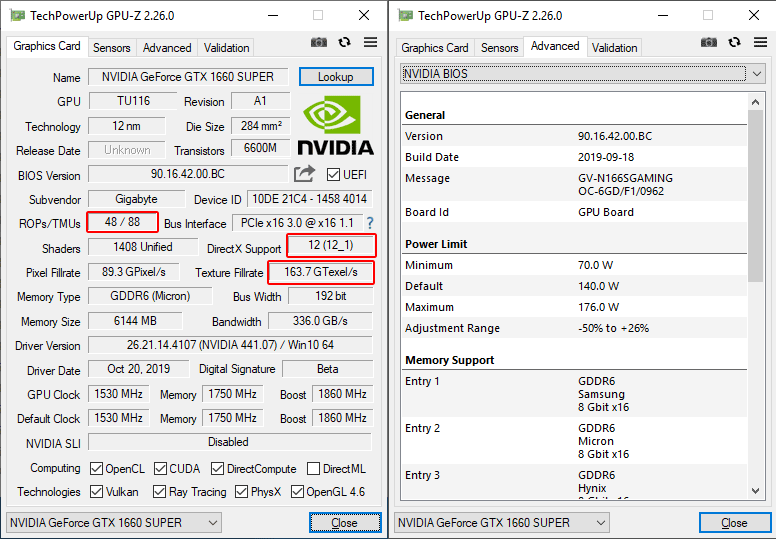Switch to Validation tab in right window
Viewport: 776px width, 539px height.
tap(614, 48)
